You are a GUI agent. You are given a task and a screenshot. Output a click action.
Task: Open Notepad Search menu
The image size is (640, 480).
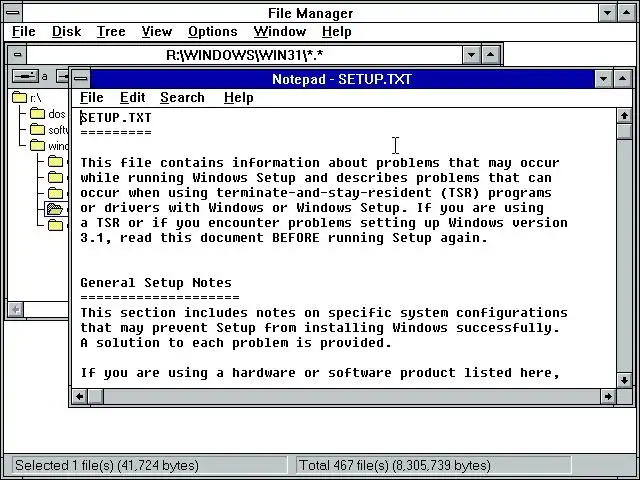[182, 98]
